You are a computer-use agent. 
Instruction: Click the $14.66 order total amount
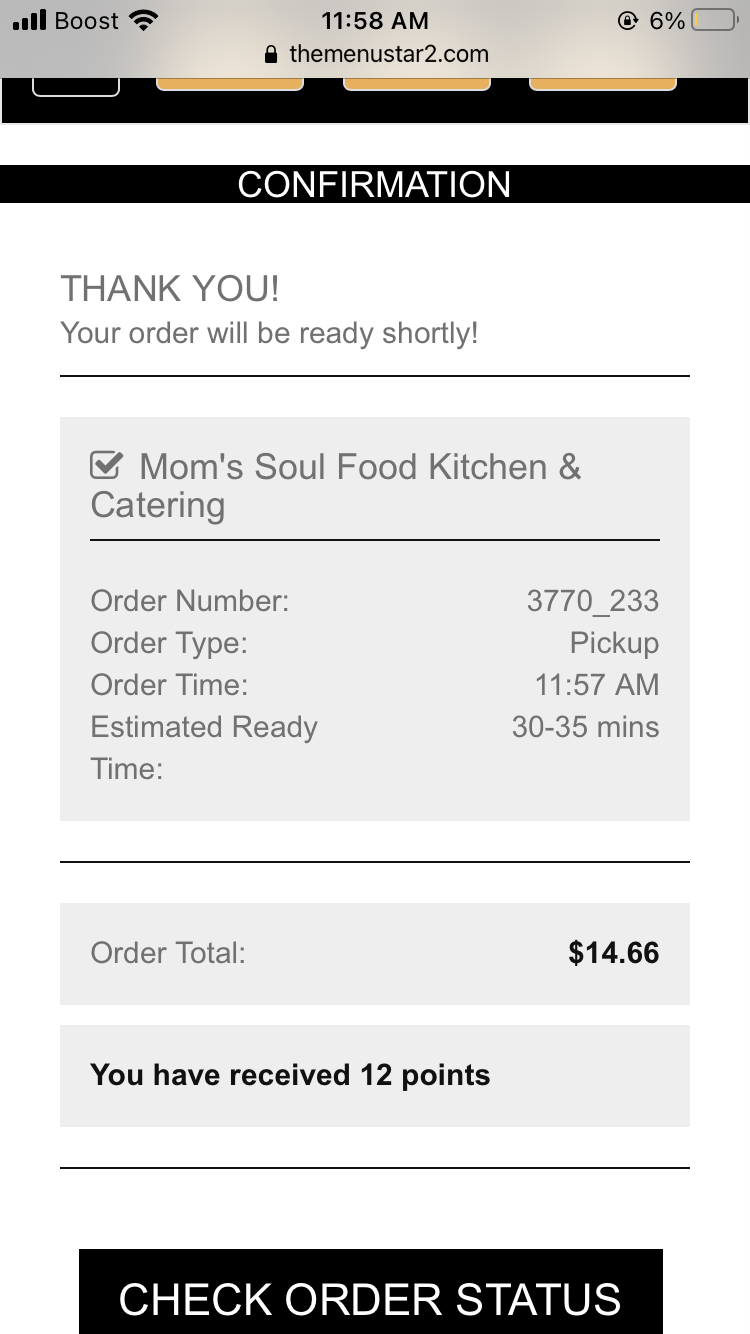tap(613, 953)
